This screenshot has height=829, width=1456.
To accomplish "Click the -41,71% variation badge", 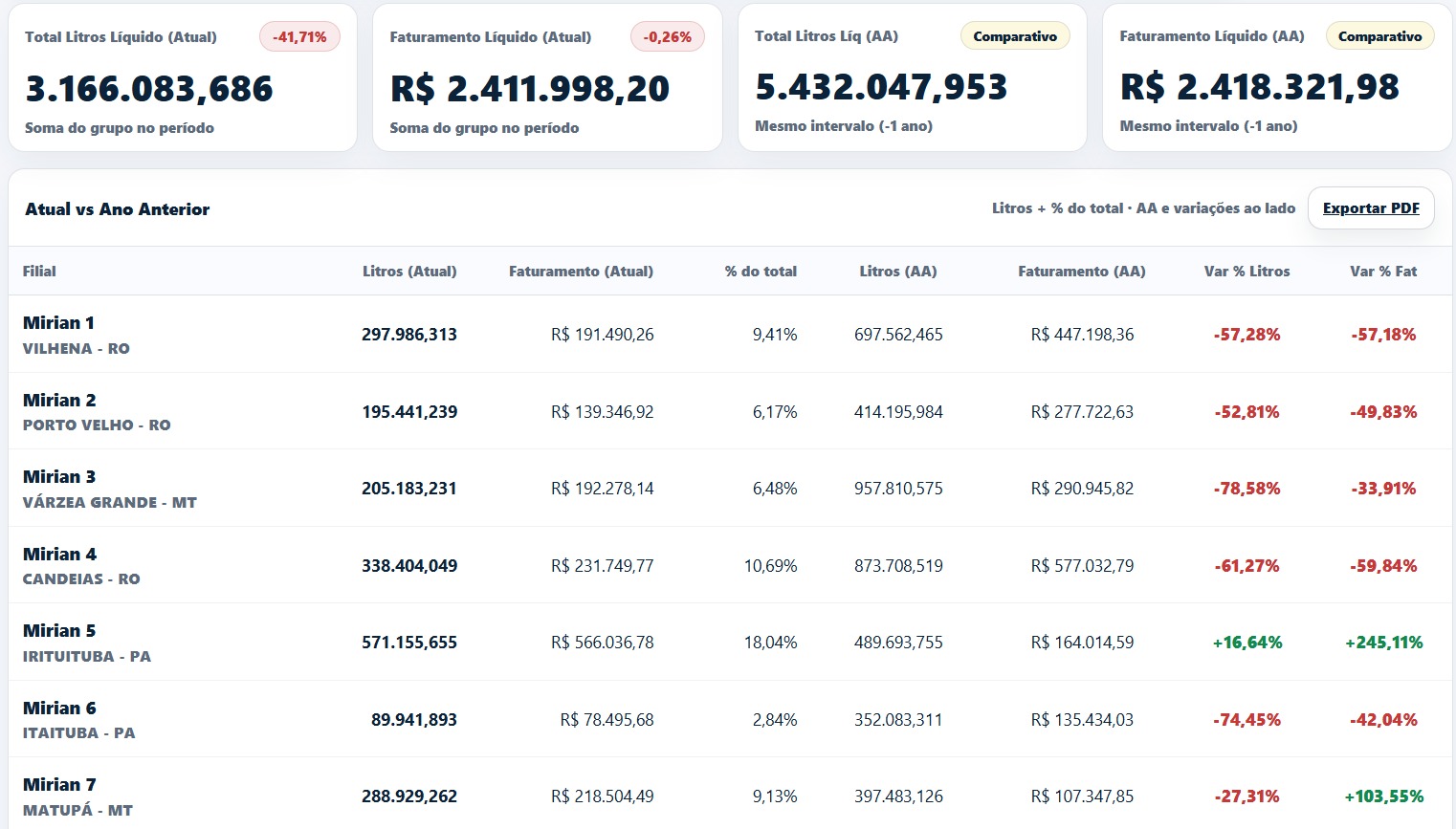I will 299,38.
